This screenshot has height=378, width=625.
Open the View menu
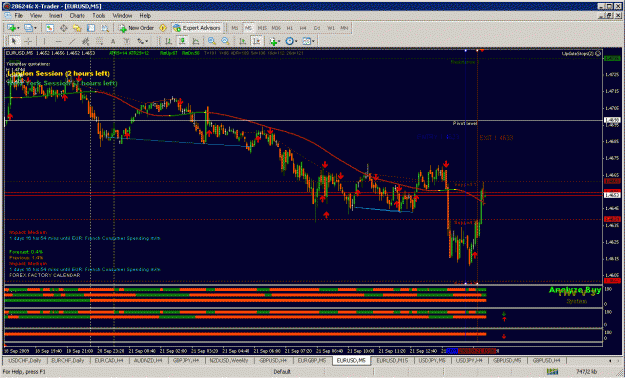click(x=36, y=16)
